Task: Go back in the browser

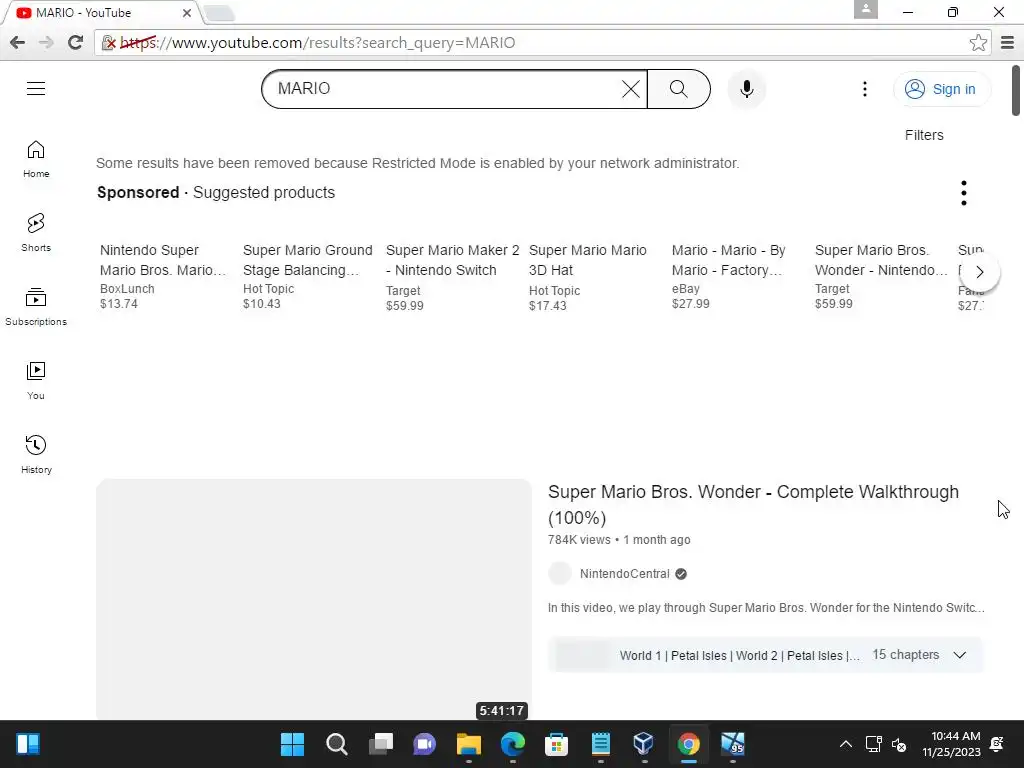Action: pyautogui.click(x=18, y=42)
